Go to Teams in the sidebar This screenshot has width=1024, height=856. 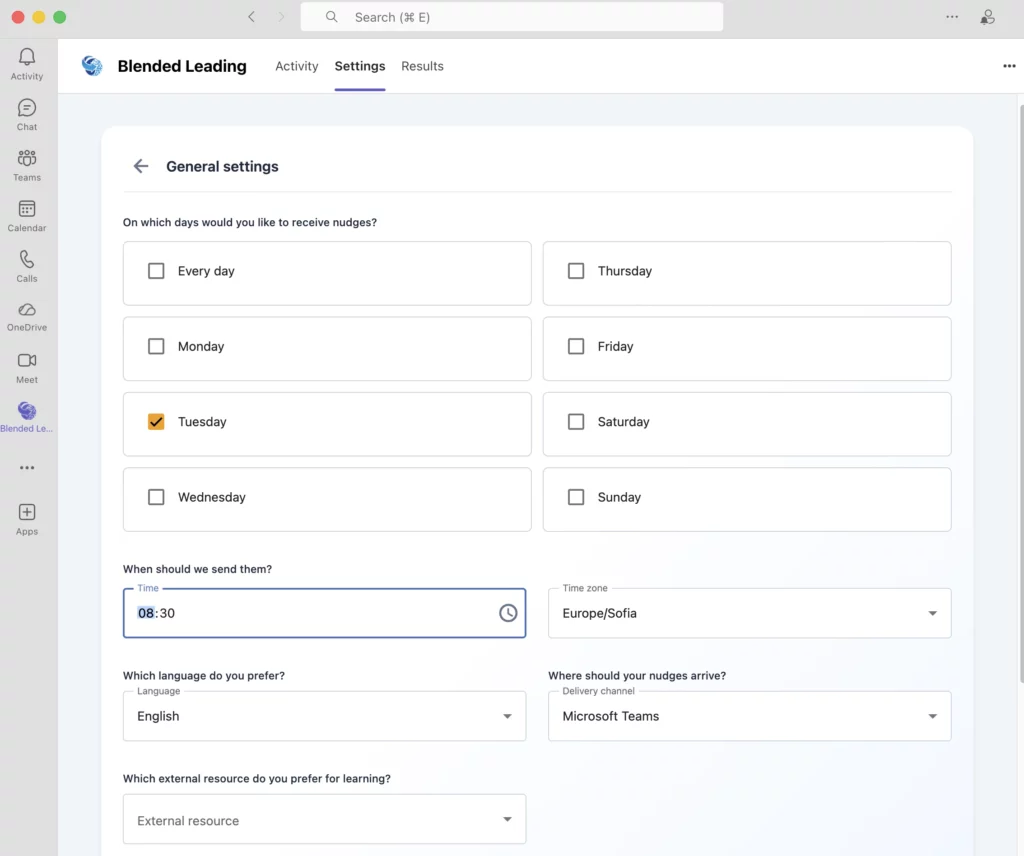pos(27,159)
